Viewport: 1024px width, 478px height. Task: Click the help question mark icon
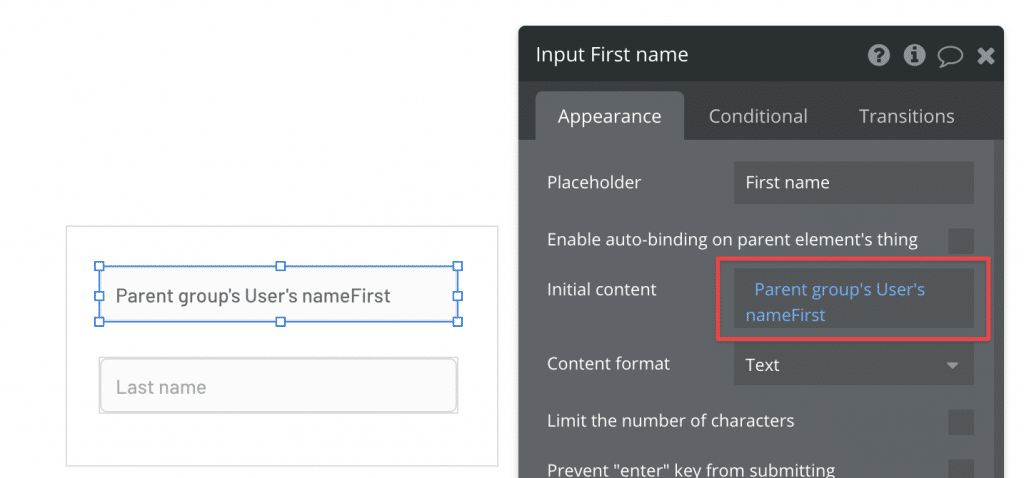point(879,55)
